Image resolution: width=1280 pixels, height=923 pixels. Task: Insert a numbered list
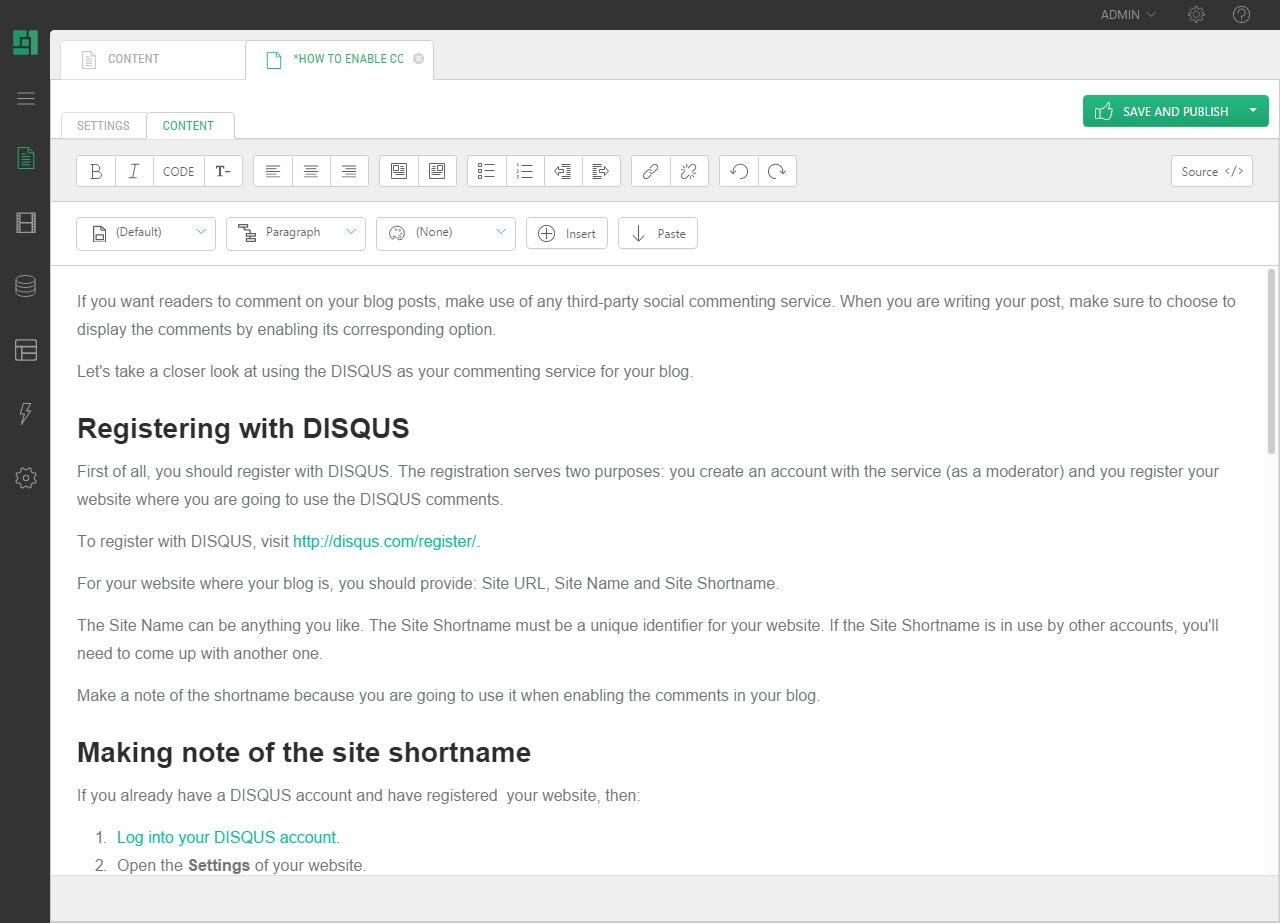coord(525,171)
